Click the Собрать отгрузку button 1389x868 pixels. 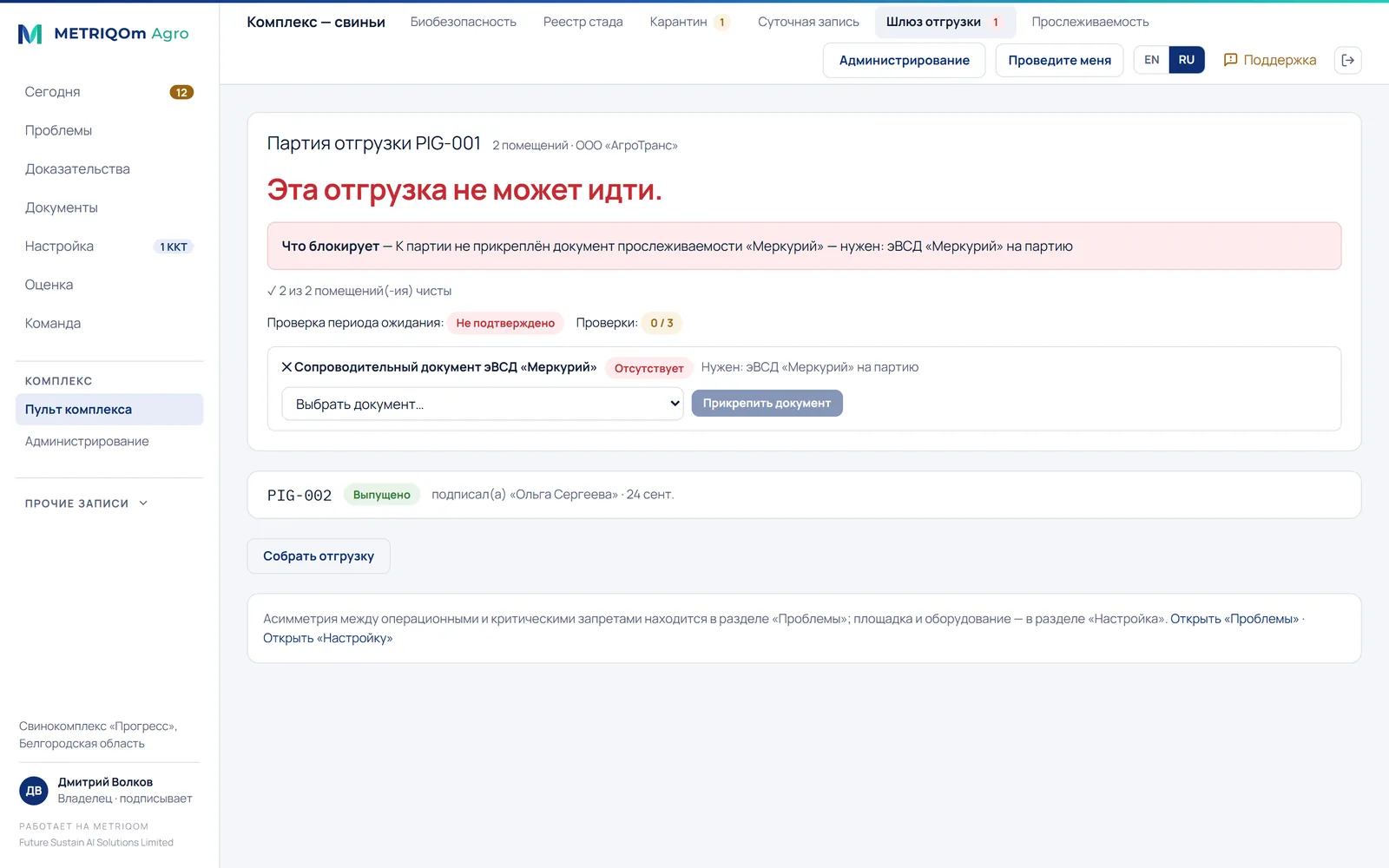(x=319, y=556)
